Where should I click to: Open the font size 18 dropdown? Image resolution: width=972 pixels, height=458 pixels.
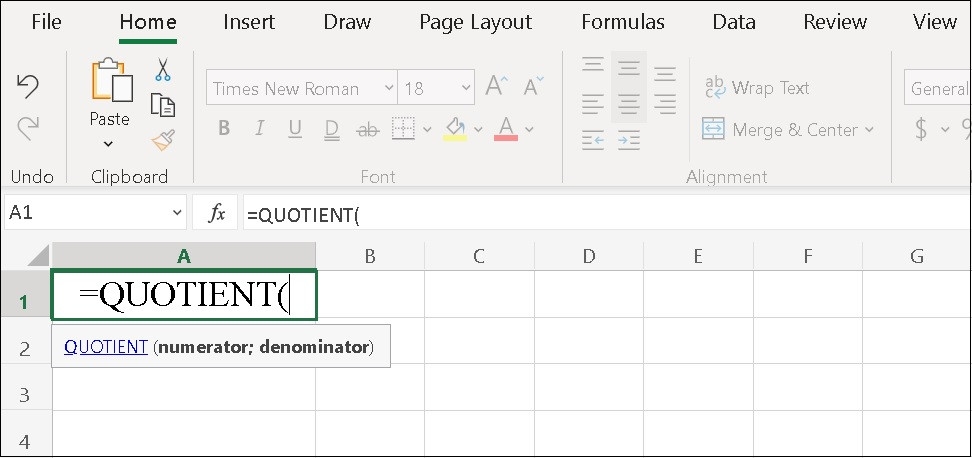466,88
